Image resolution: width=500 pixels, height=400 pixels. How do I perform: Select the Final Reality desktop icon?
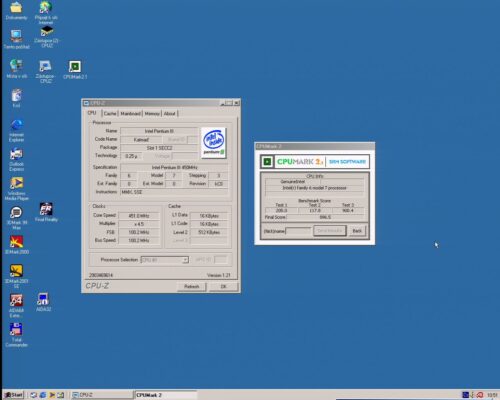click(46, 212)
